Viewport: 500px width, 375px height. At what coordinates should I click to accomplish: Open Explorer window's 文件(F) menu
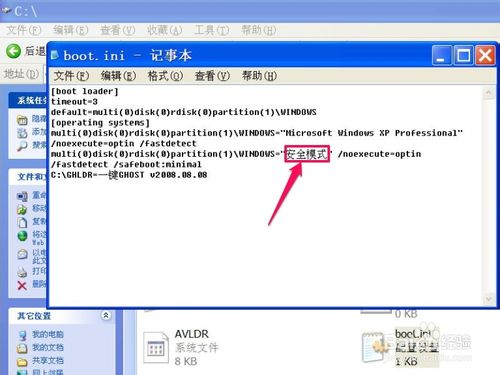click(24, 30)
